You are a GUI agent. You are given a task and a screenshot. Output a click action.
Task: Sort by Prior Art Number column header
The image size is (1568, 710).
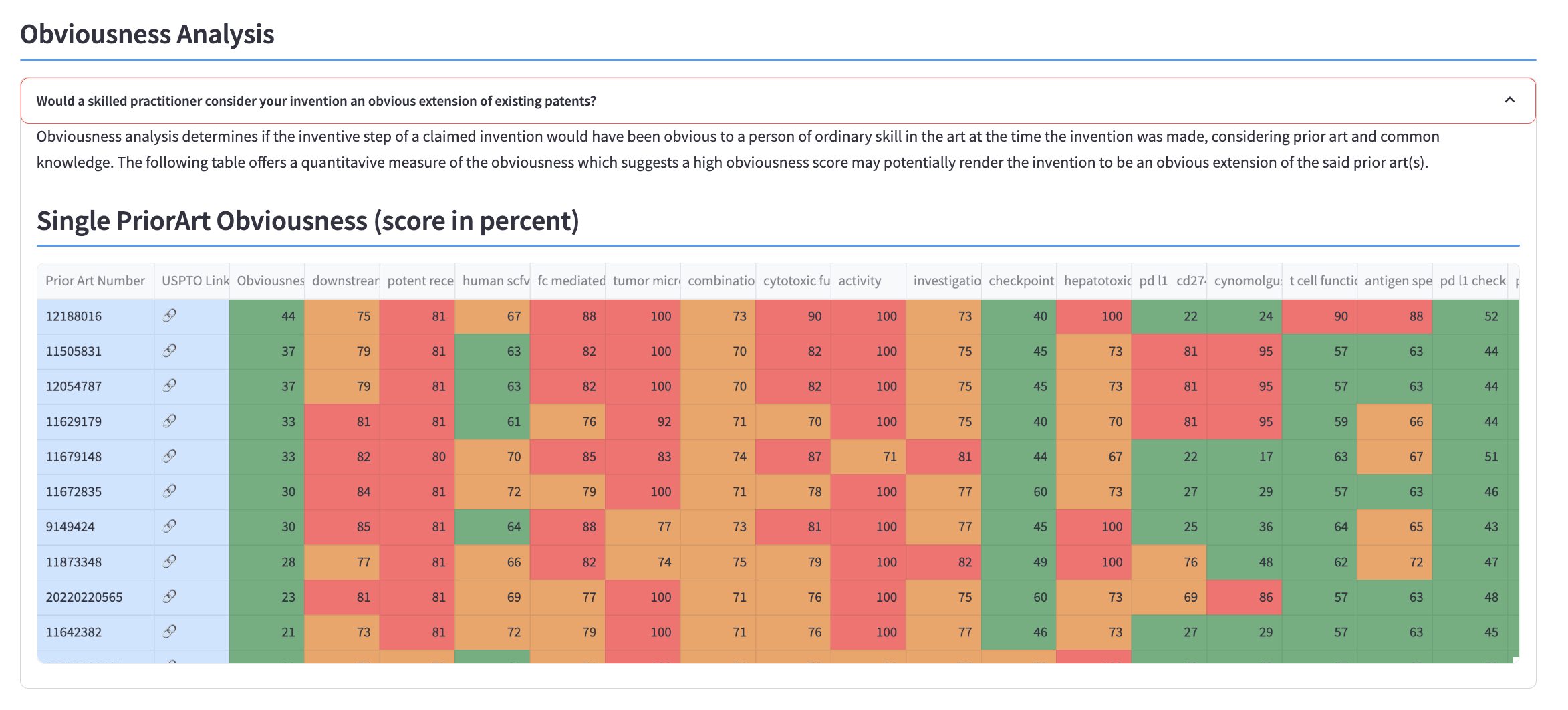click(95, 281)
